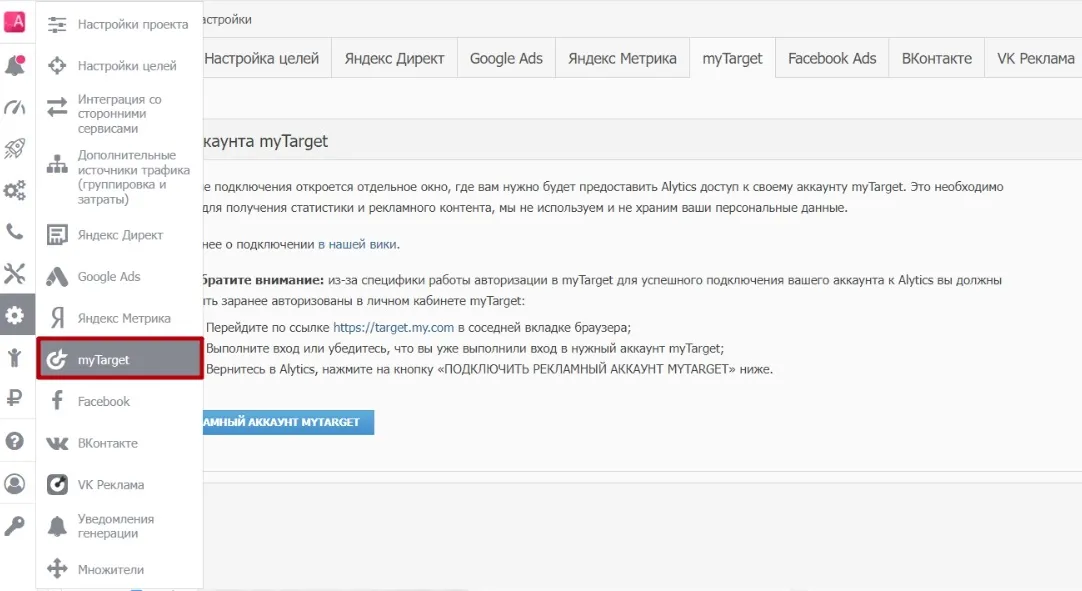Click the sliders icon beside Настройки проекта
This screenshot has height=591, width=1082.
coord(57,24)
